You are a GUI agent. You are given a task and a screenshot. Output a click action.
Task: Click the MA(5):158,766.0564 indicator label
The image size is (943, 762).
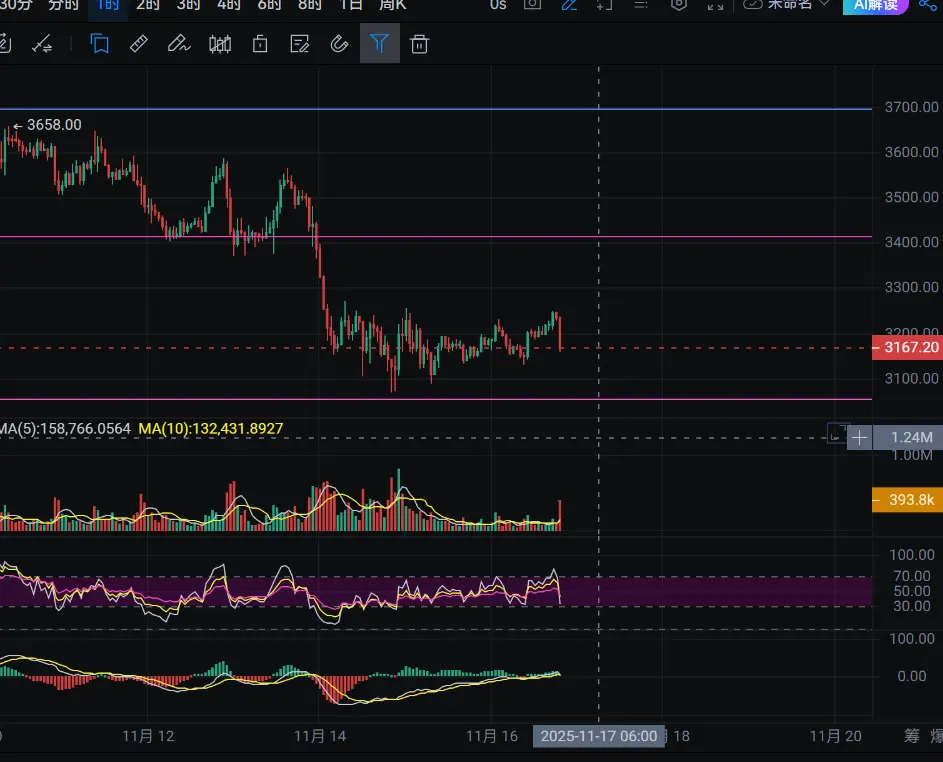[x=65, y=428]
